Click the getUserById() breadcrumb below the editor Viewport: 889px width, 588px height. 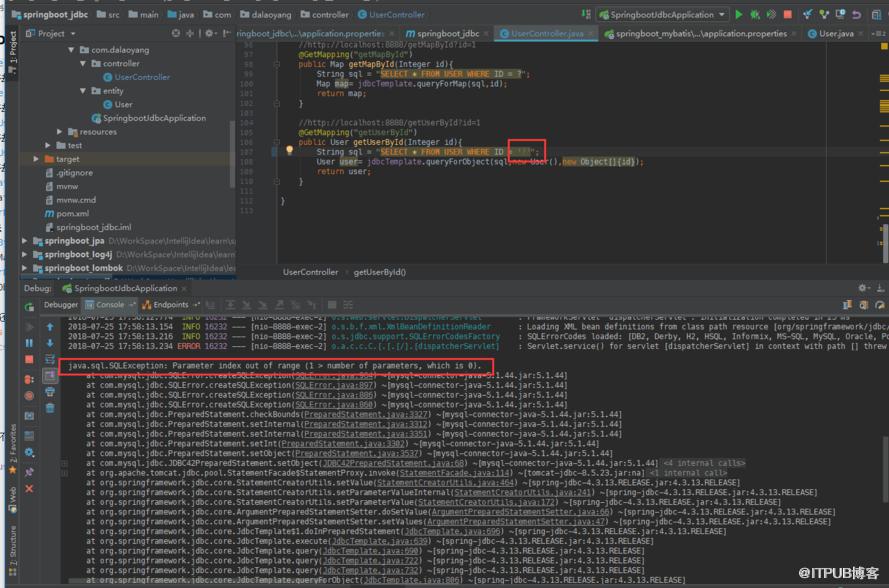(x=380, y=272)
